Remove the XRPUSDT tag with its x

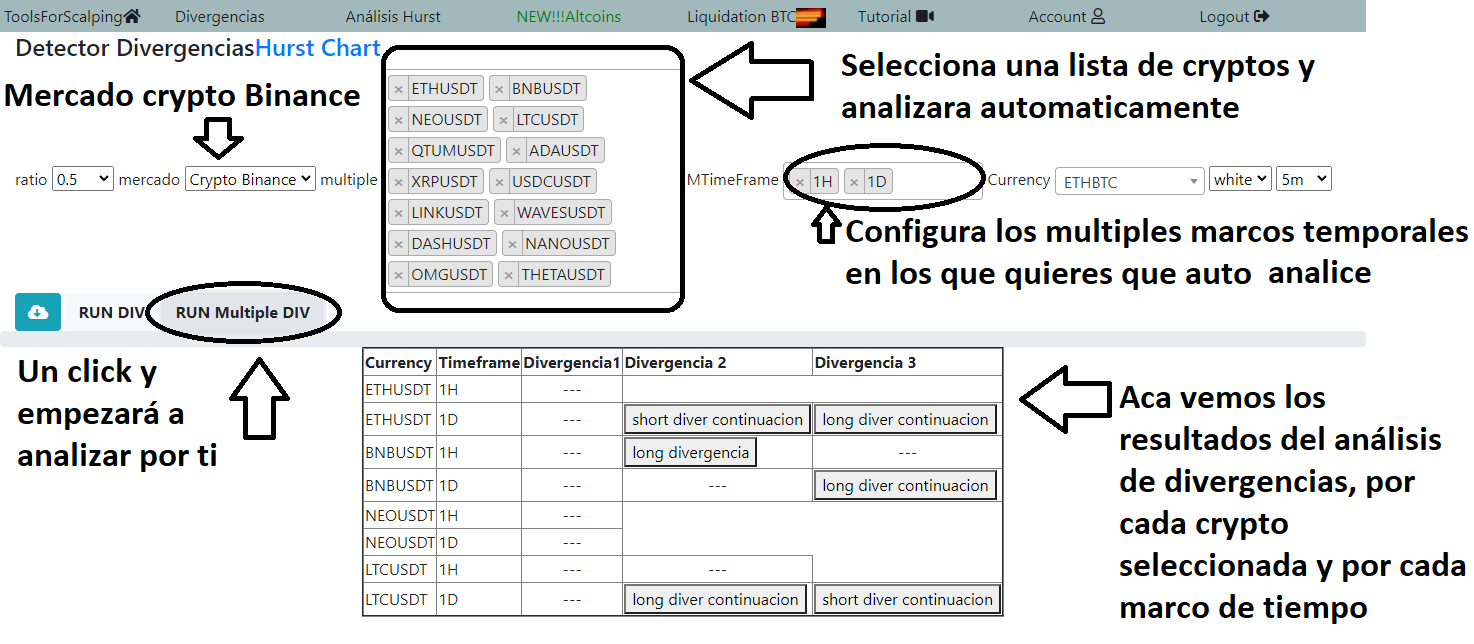399,182
